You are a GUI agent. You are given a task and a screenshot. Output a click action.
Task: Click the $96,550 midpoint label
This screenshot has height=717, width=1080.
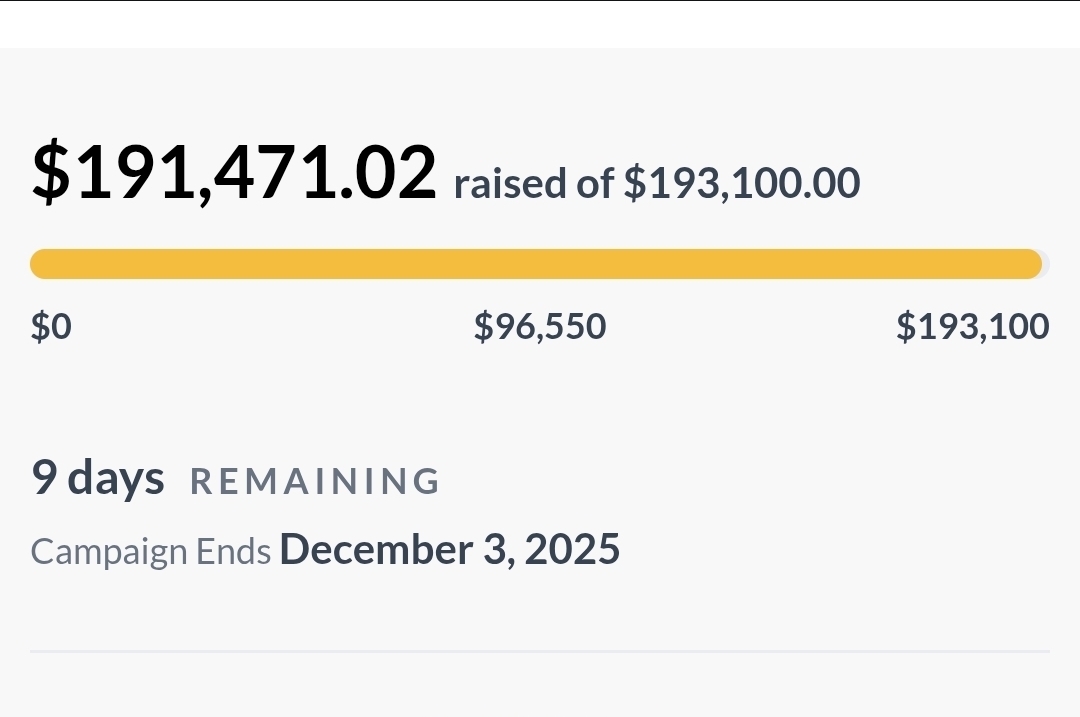tap(540, 327)
